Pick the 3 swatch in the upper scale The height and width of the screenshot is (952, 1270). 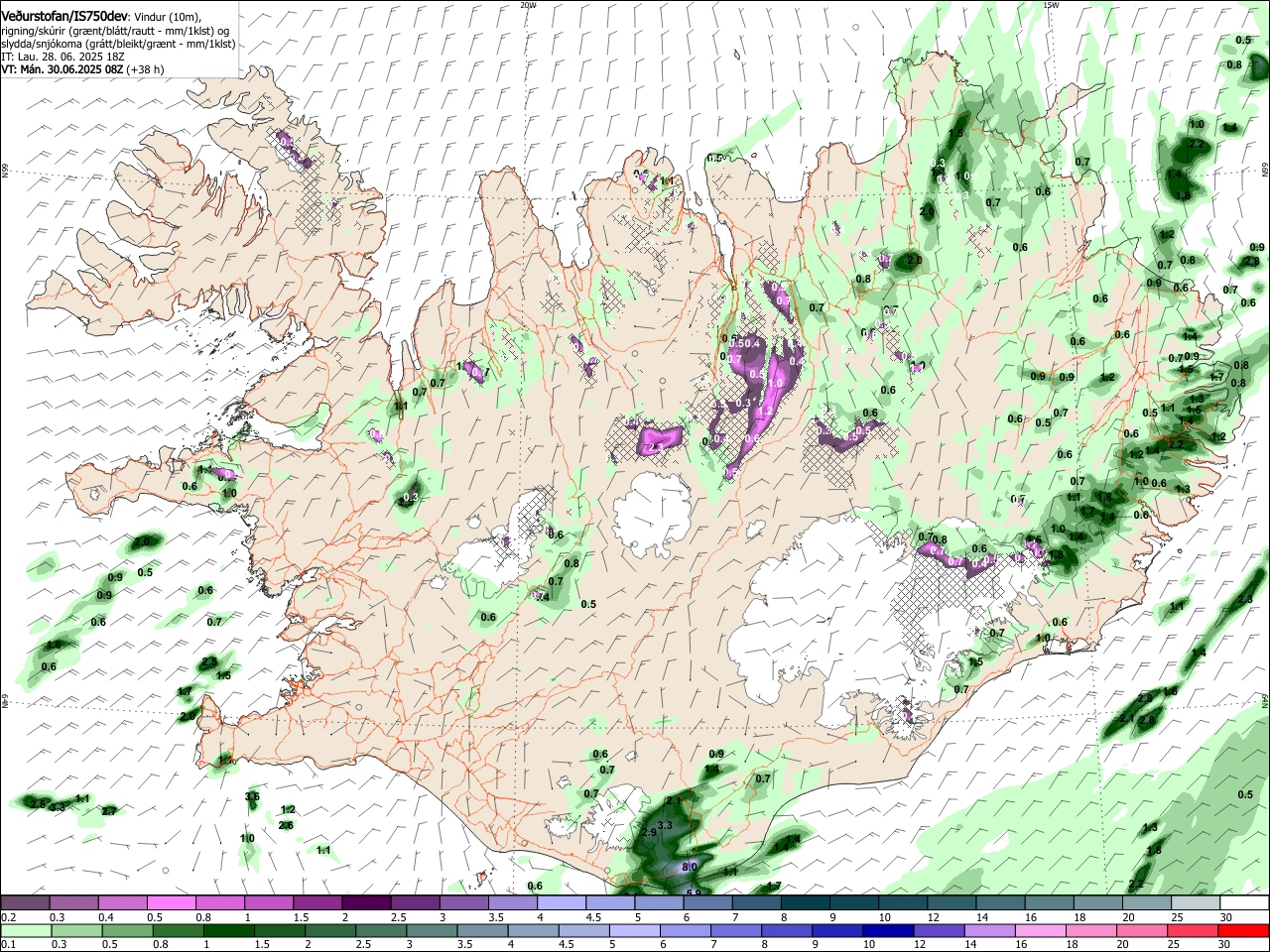tap(462, 902)
